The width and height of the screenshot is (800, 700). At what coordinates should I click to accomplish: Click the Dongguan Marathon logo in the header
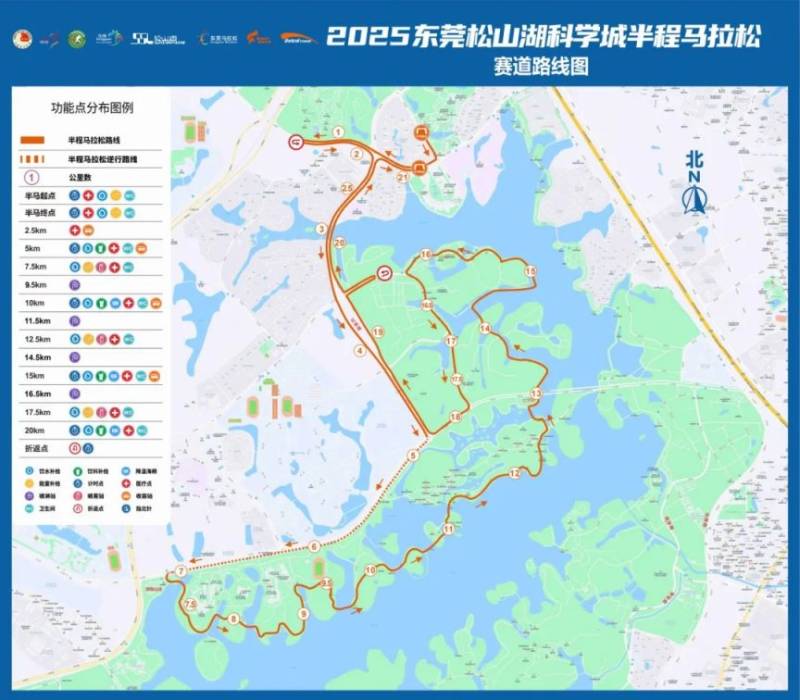tap(220, 35)
